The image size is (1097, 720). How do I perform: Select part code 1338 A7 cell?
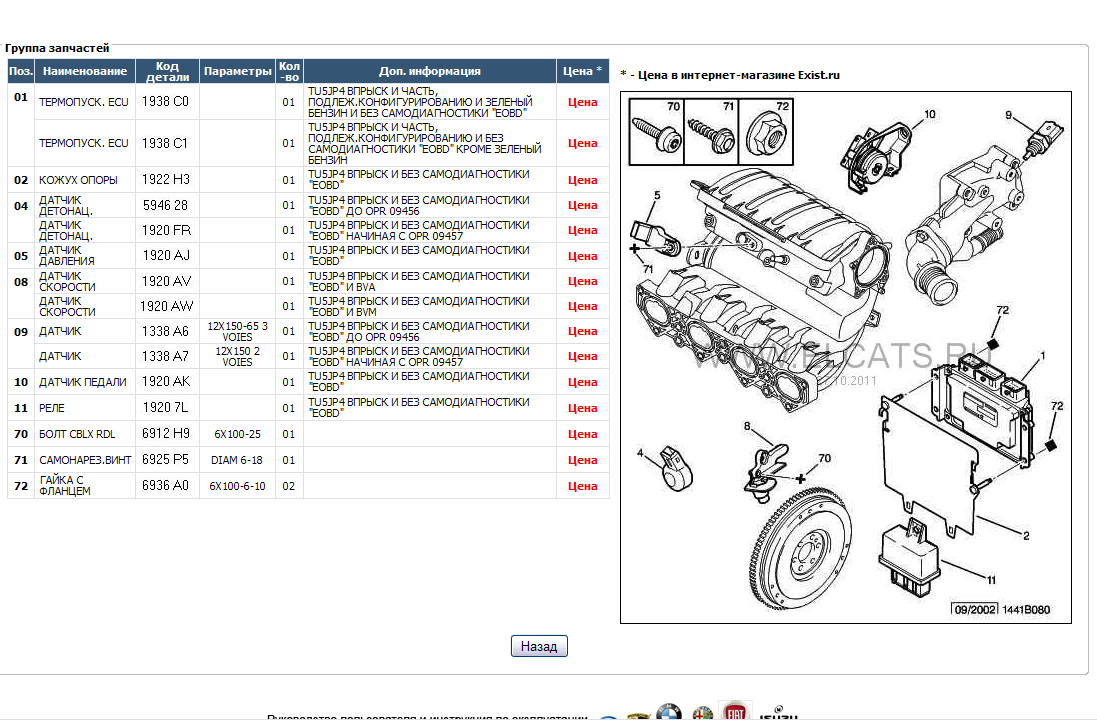pos(167,356)
